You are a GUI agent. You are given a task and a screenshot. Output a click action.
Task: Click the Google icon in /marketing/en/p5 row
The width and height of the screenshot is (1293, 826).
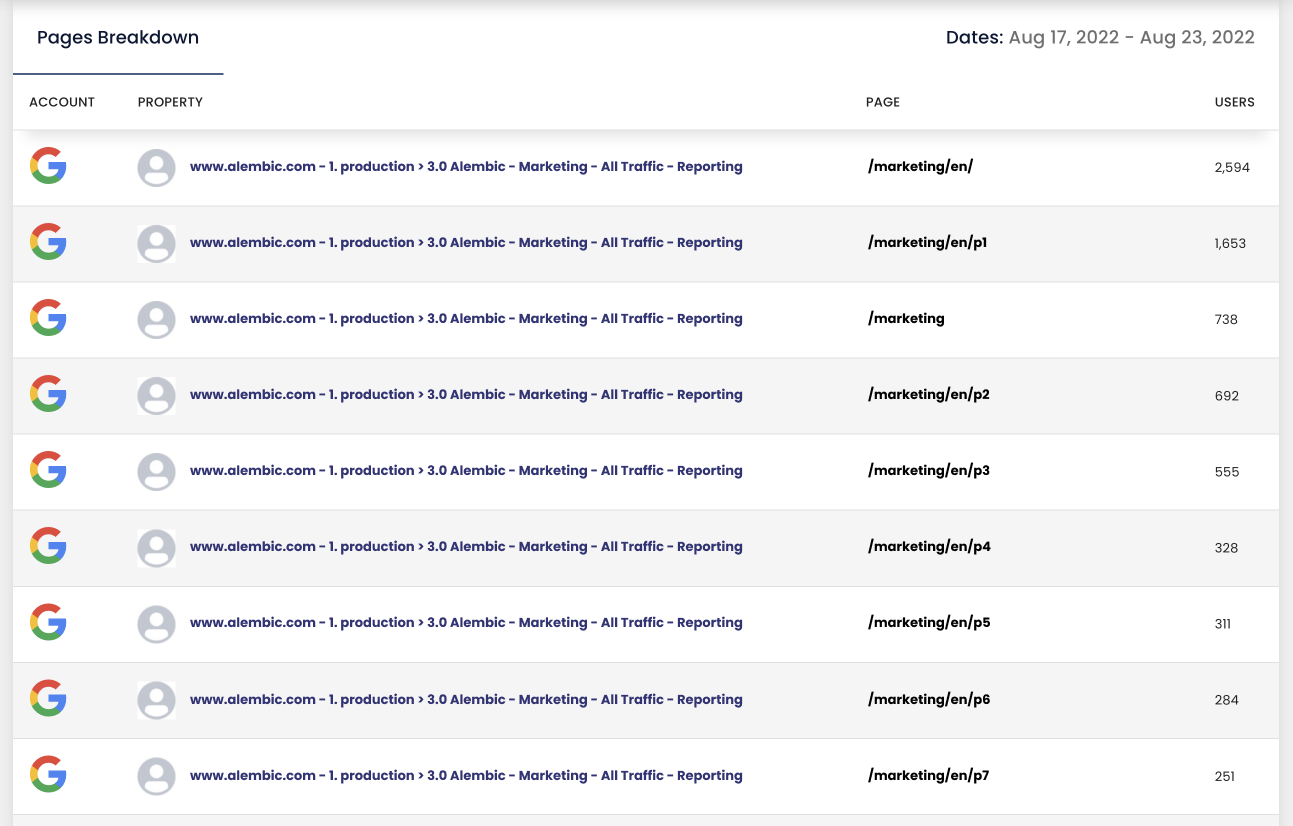[48, 622]
